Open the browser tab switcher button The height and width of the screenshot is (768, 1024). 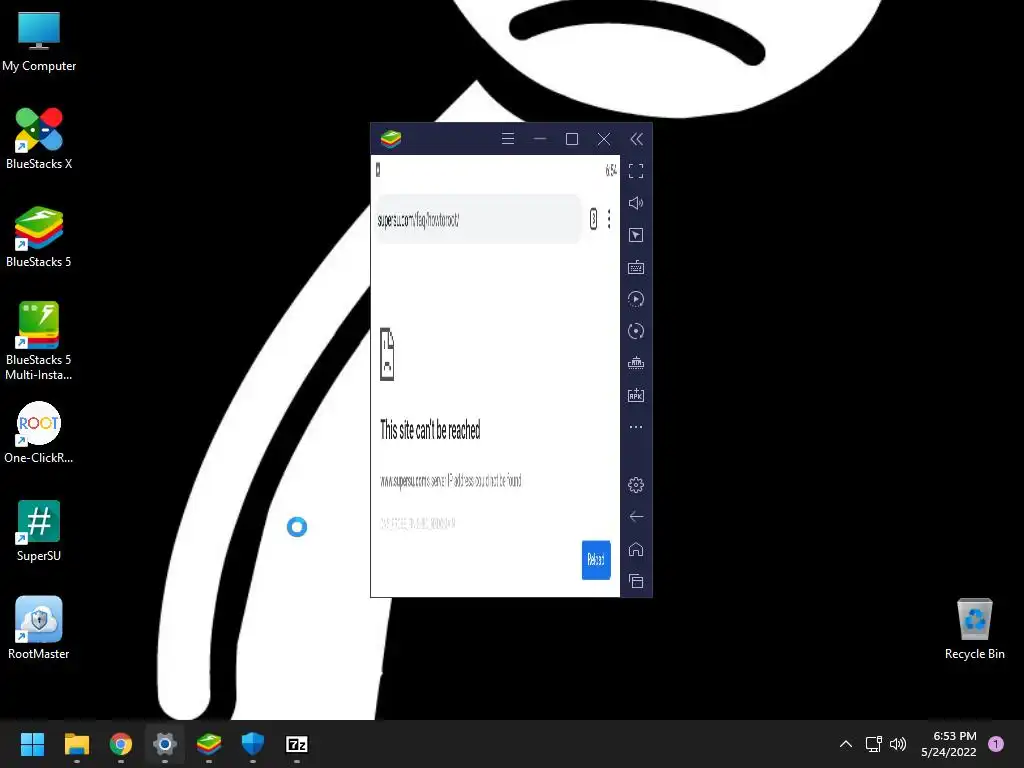pyautogui.click(x=593, y=219)
